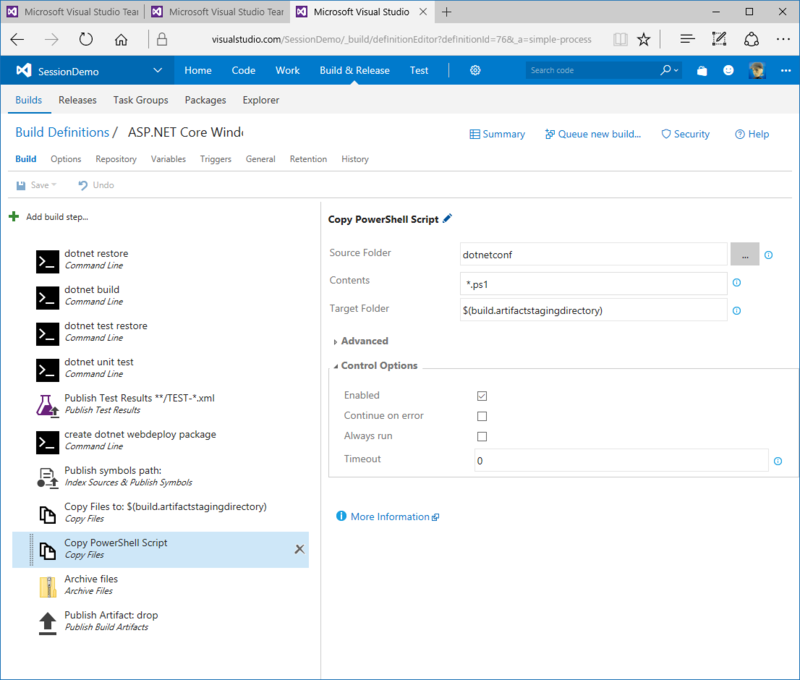Open the Home menu
This screenshot has width=800, height=680.
coord(198,70)
